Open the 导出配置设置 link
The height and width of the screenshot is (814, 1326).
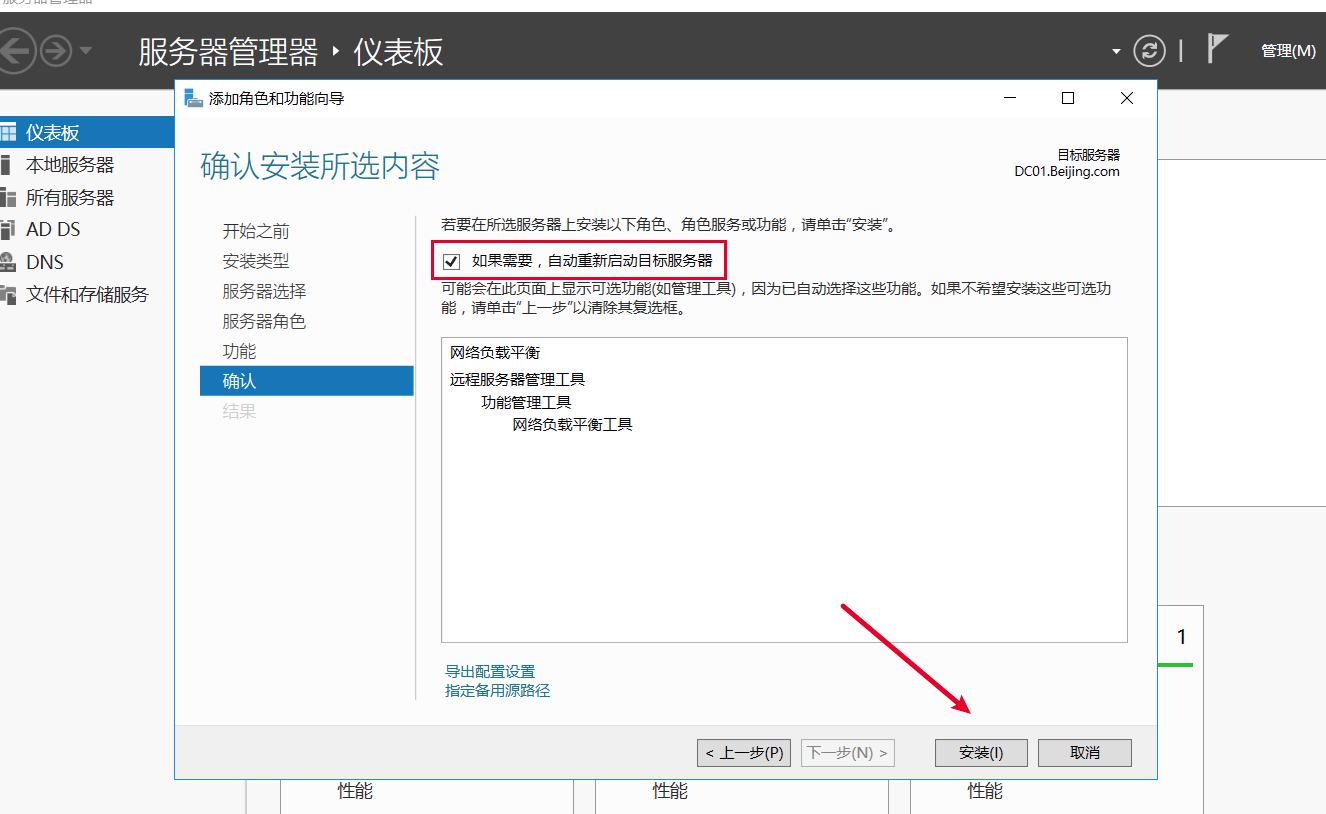pyautogui.click(x=490, y=672)
